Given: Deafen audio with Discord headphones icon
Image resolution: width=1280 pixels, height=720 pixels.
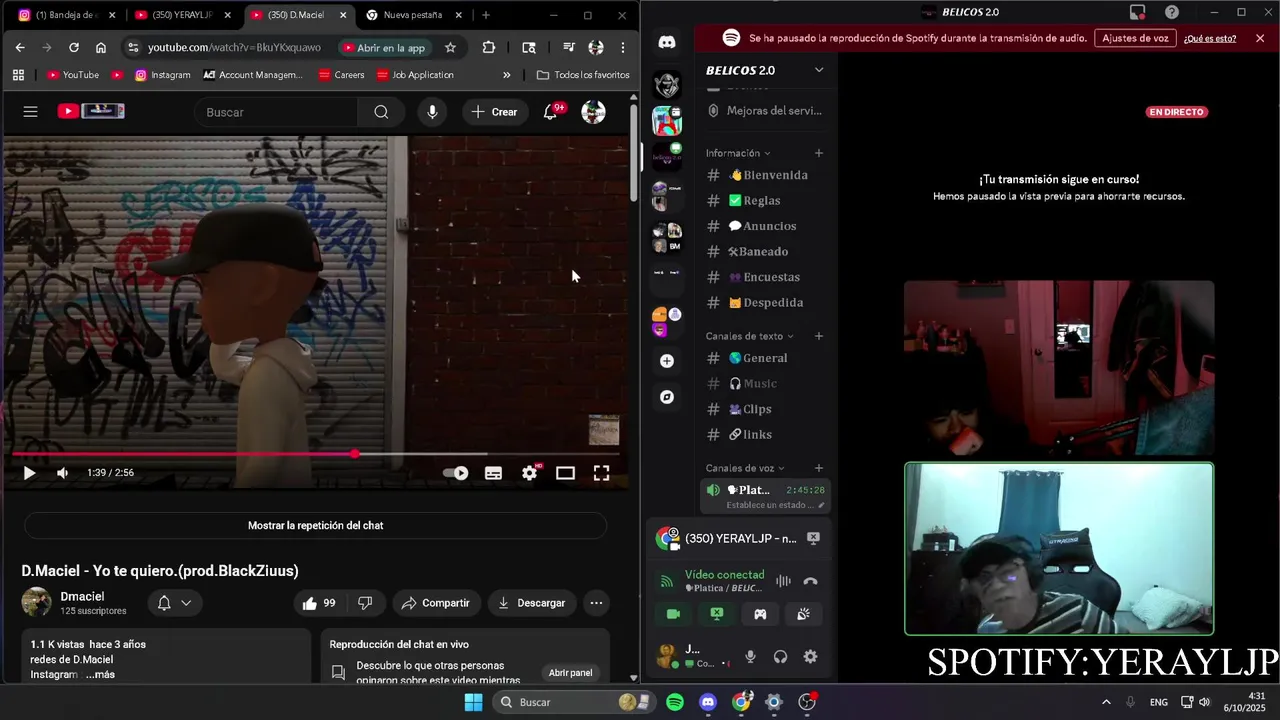Looking at the screenshot, I should tap(780, 657).
